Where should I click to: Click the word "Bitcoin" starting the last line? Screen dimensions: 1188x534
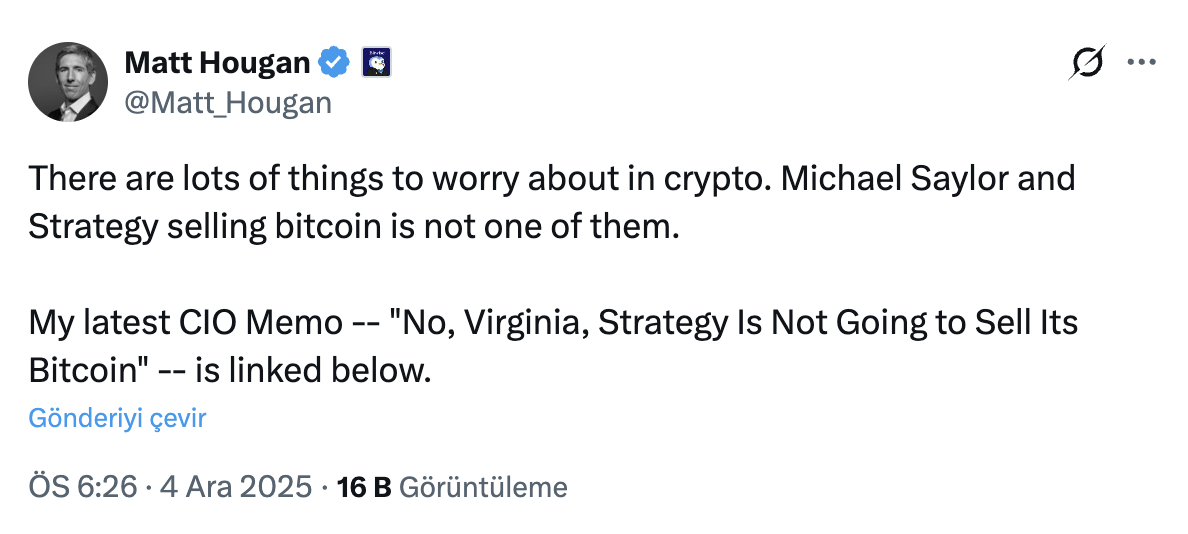pyautogui.click(x=84, y=370)
